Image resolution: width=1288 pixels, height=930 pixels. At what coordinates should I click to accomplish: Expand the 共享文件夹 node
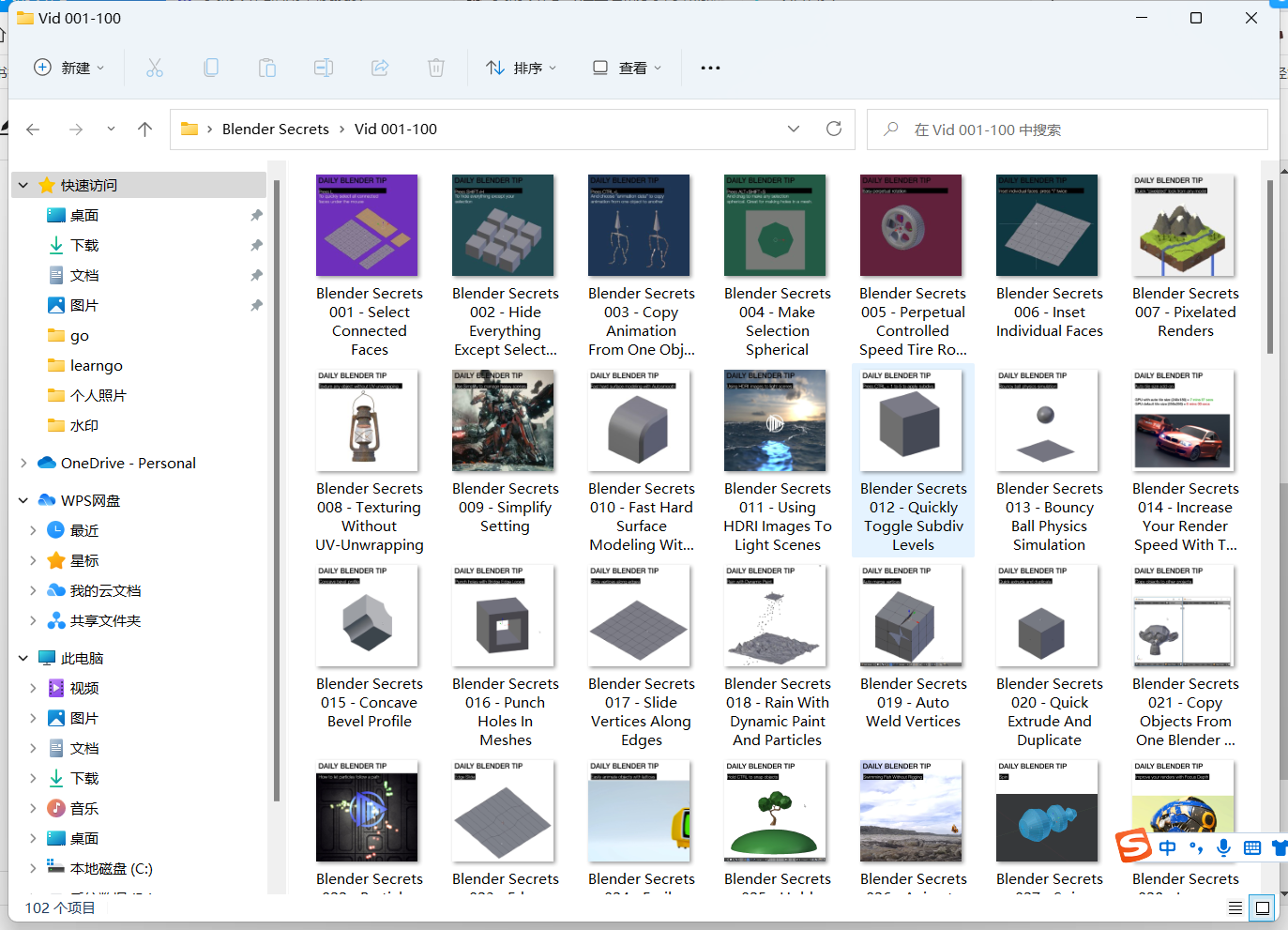[33, 620]
